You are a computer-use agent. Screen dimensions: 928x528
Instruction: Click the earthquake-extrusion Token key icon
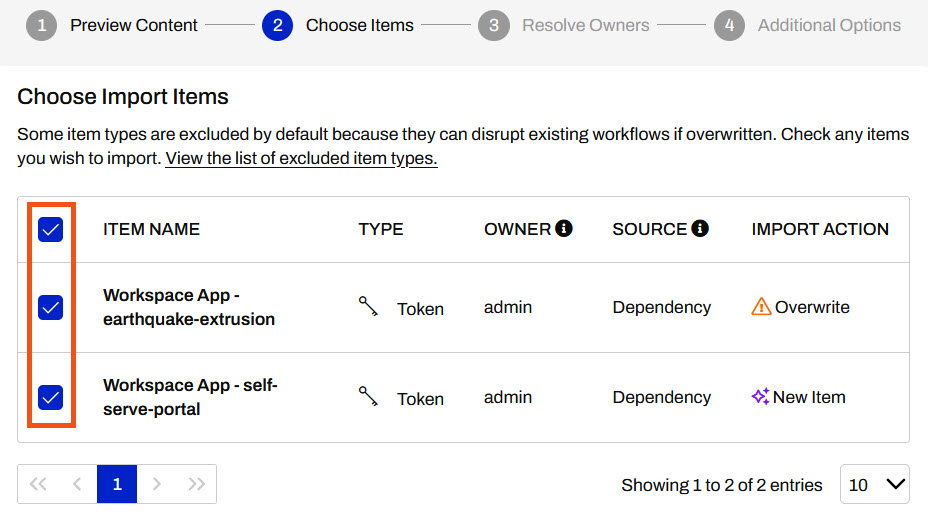click(x=368, y=307)
